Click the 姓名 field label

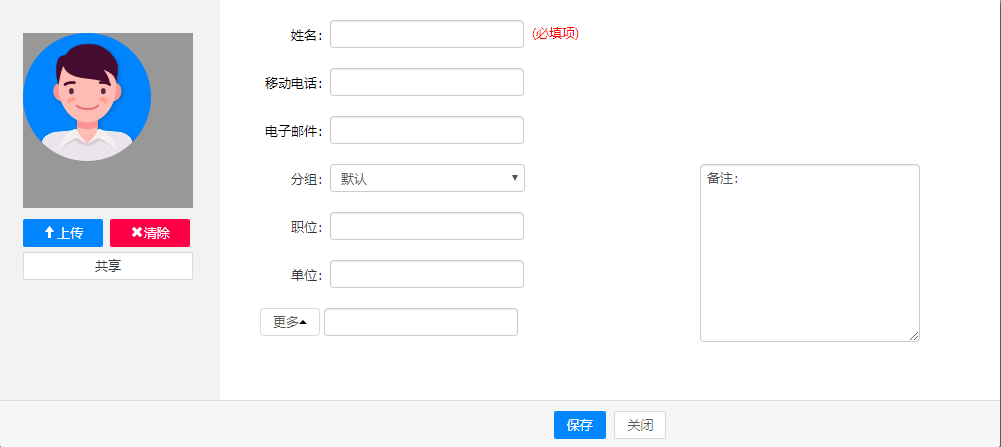click(306, 35)
